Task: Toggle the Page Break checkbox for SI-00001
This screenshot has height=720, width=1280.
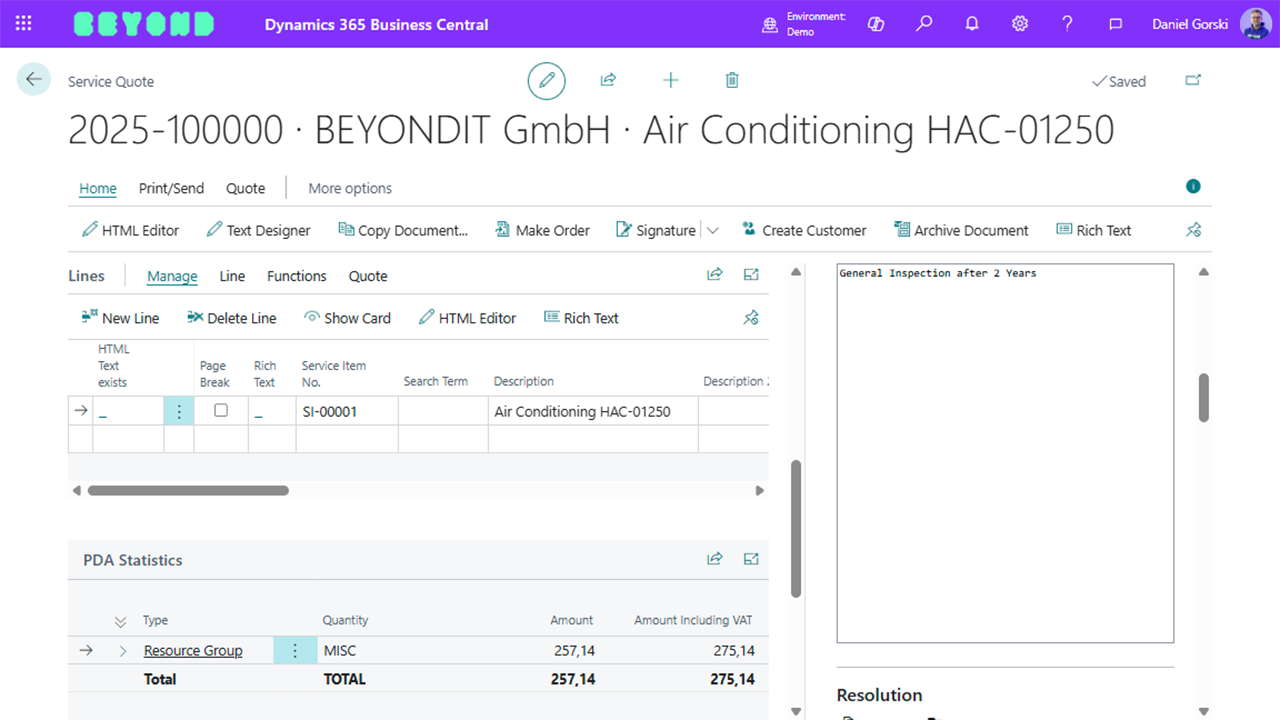Action: [x=221, y=410]
